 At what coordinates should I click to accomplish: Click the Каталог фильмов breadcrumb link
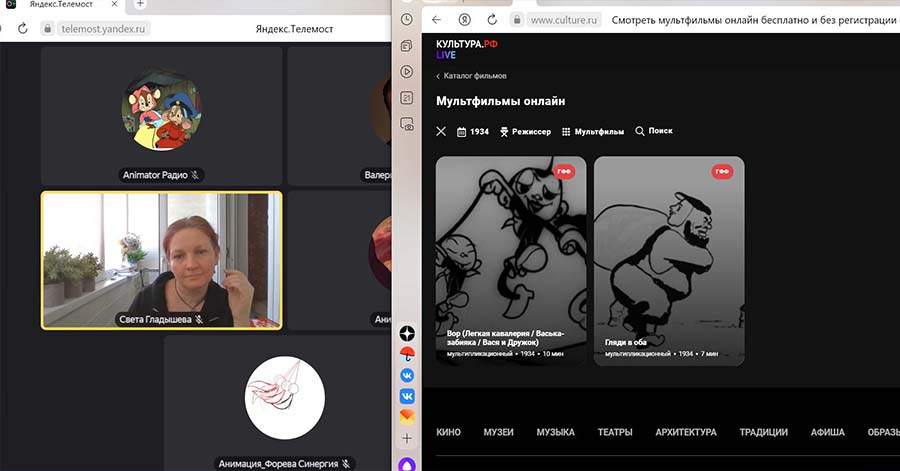point(475,76)
